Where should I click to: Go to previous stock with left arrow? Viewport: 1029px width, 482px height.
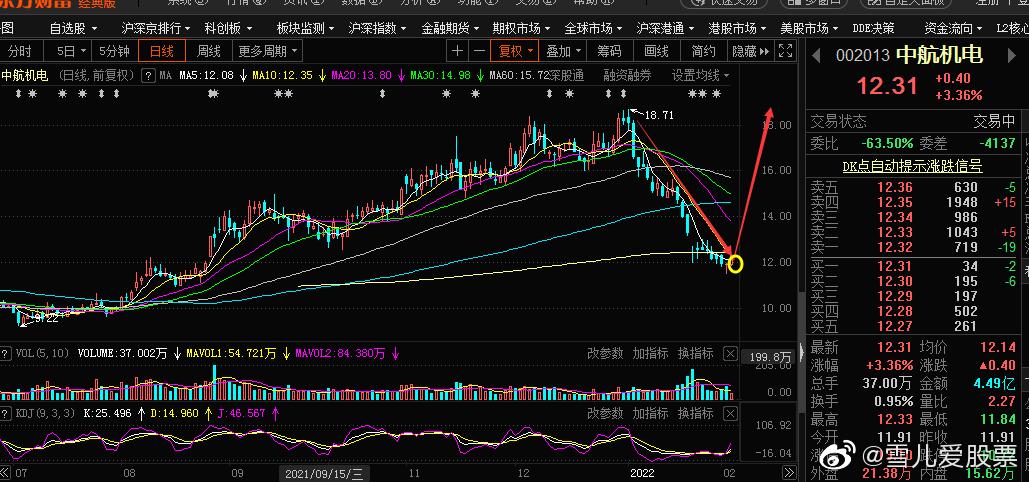[814, 54]
